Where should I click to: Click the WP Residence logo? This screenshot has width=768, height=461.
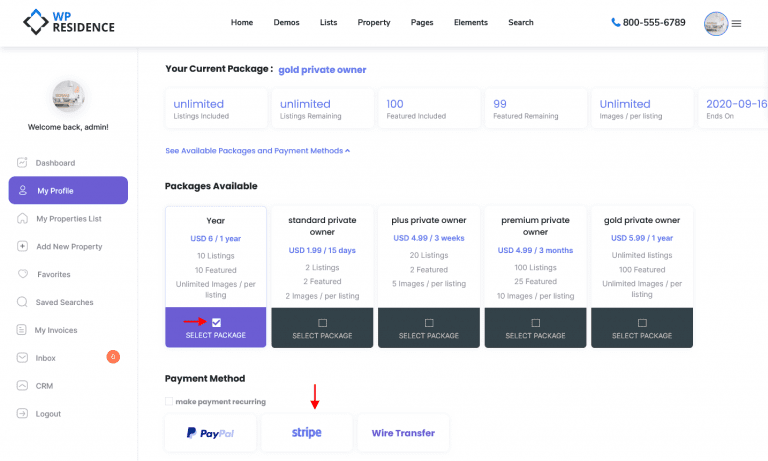tap(69, 23)
